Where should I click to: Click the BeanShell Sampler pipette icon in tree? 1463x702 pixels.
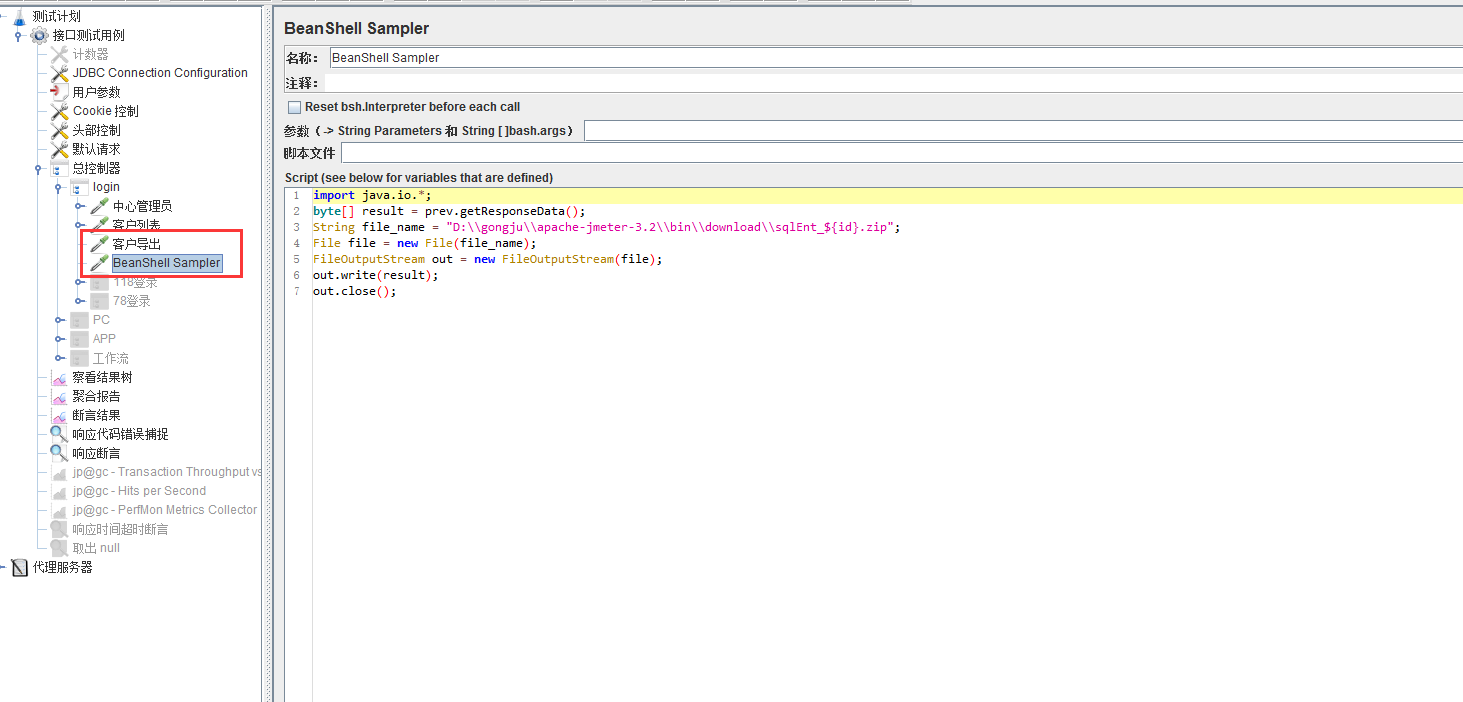[x=100, y=263]
